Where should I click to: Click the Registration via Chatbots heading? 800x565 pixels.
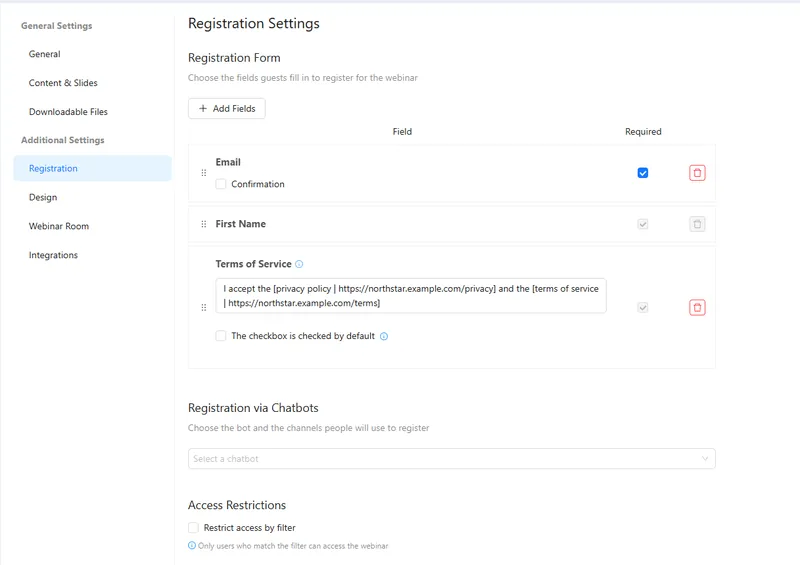(253, 408)
